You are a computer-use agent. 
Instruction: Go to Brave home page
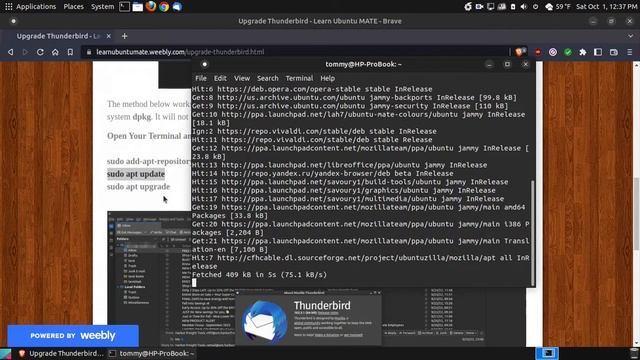pyautogui.click(x=55, y=52)
